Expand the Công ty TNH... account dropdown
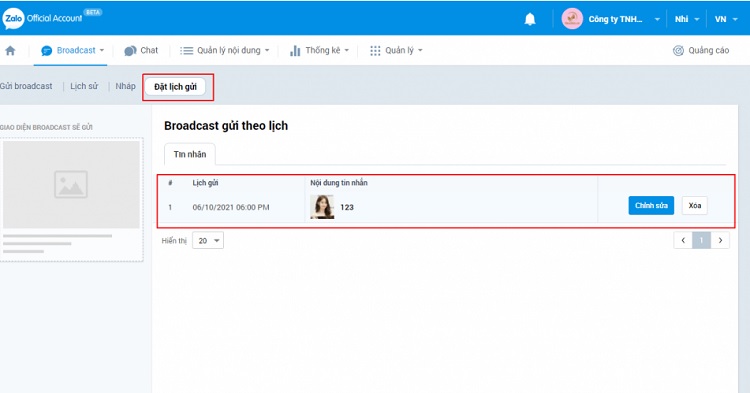The width and height of the screenshot is (750, 393). pyautogui.click(x=657, y=20)
